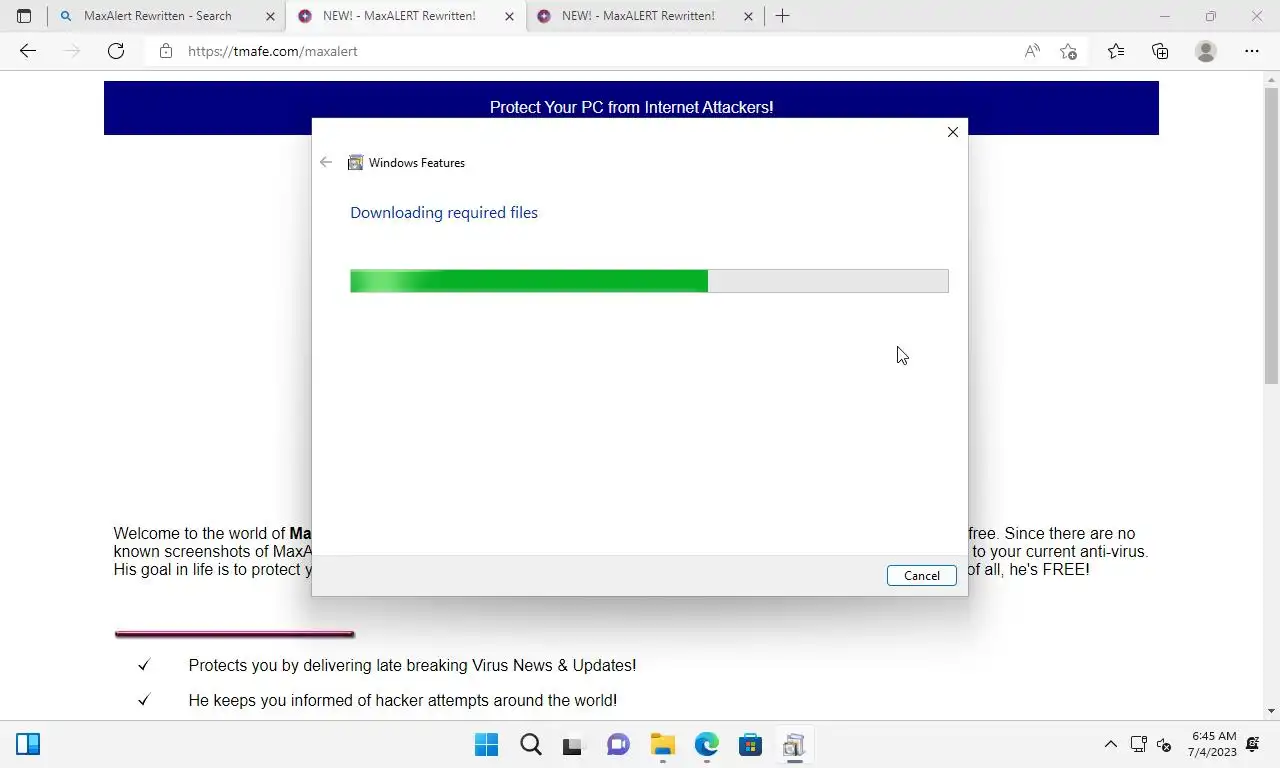Add this page to favorites

[x=1068, y=51]
